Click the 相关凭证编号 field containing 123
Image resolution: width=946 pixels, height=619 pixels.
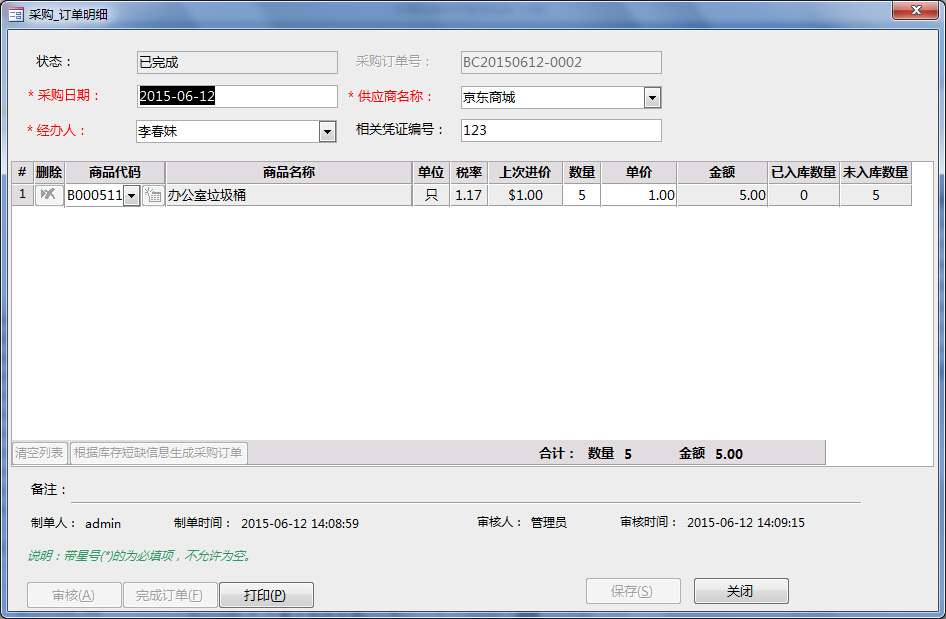pos(561,130)
